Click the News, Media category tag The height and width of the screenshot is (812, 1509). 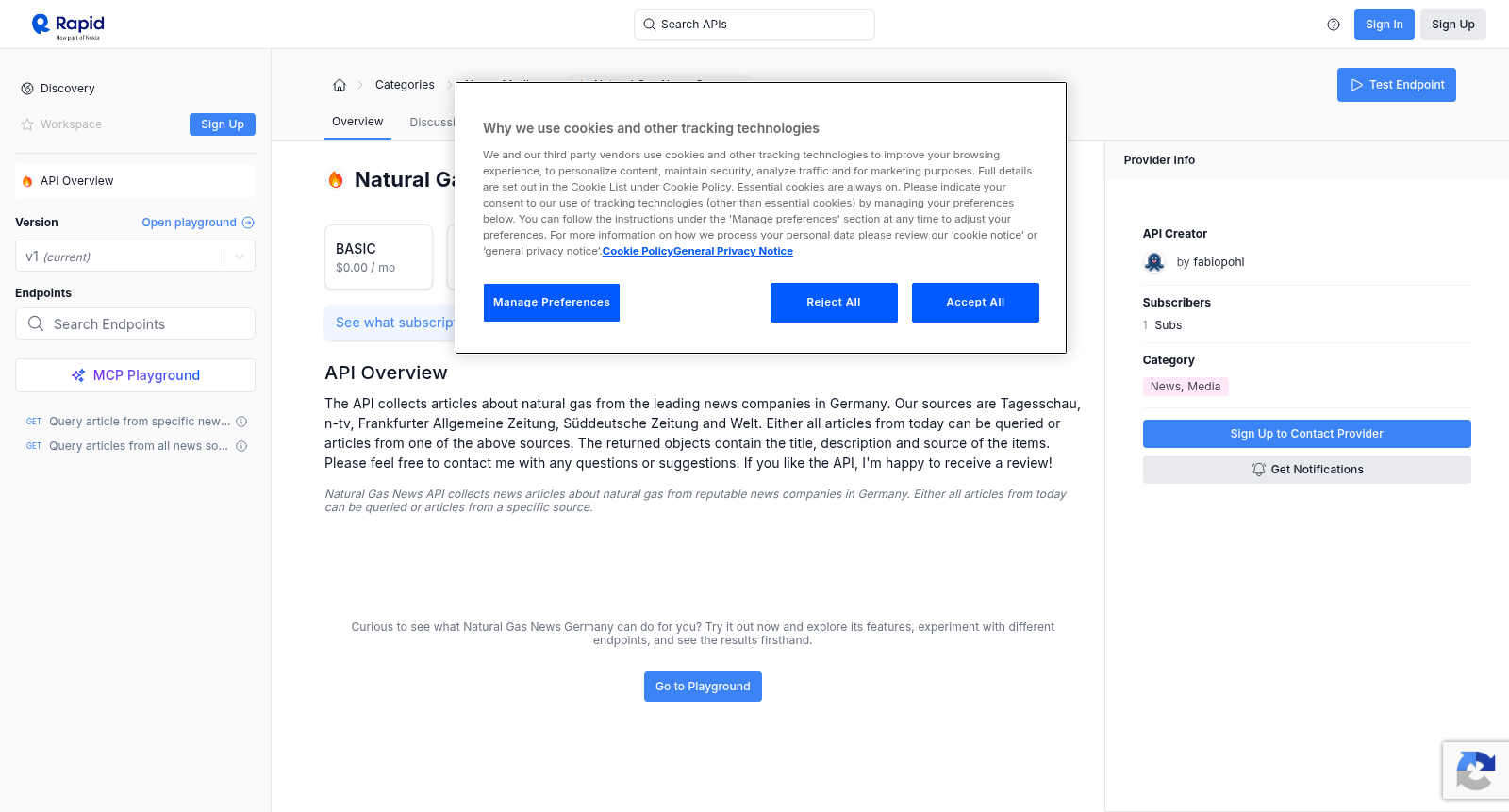(1186, 387)
